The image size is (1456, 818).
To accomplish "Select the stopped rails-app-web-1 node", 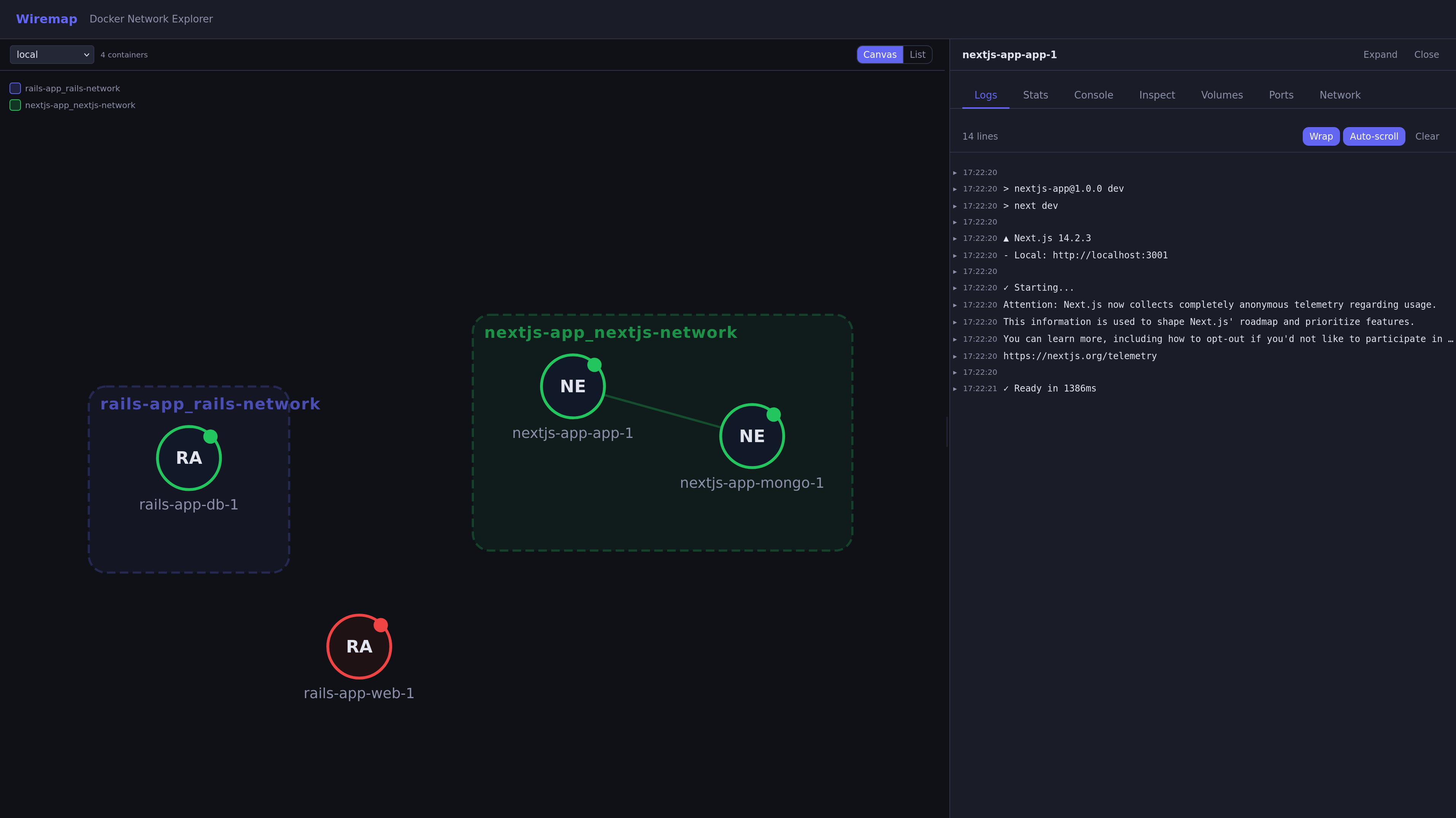I will (359, 646).
